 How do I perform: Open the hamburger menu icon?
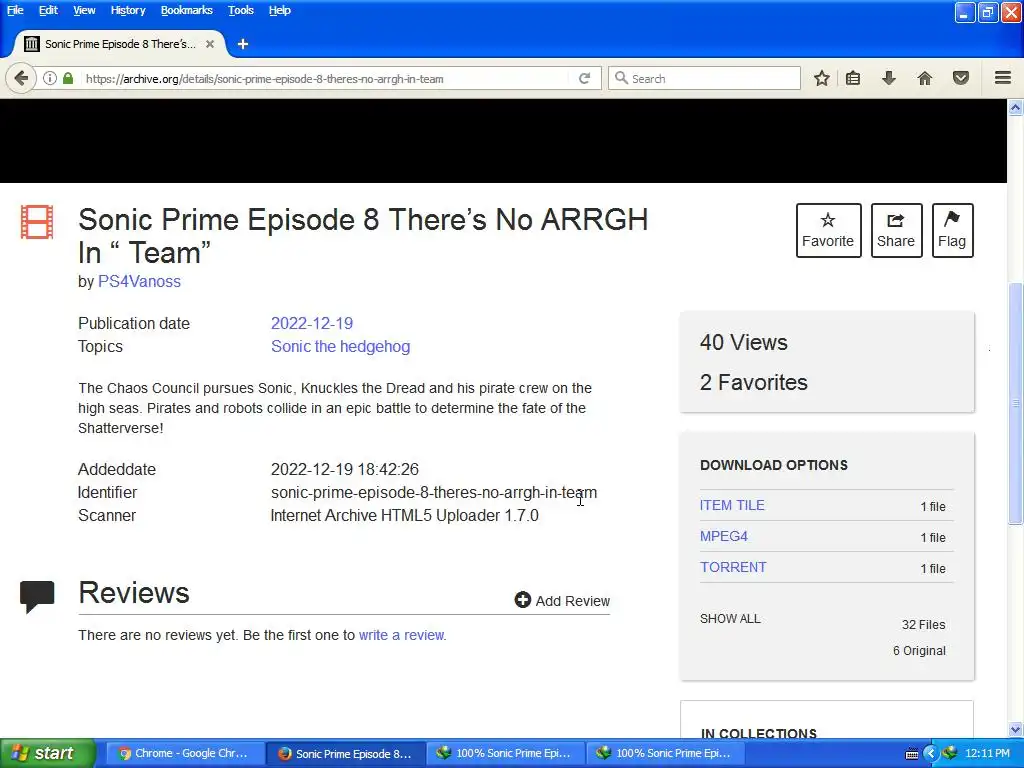(x=1003, y=78)
